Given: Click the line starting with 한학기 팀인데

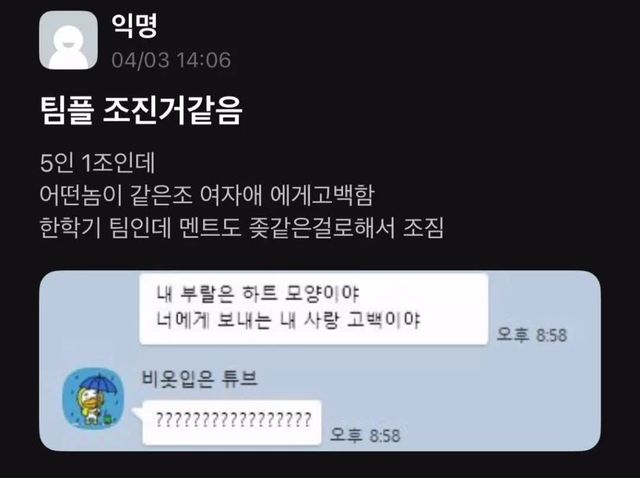Looking at the screenshot, I should [x=242, y=228].
